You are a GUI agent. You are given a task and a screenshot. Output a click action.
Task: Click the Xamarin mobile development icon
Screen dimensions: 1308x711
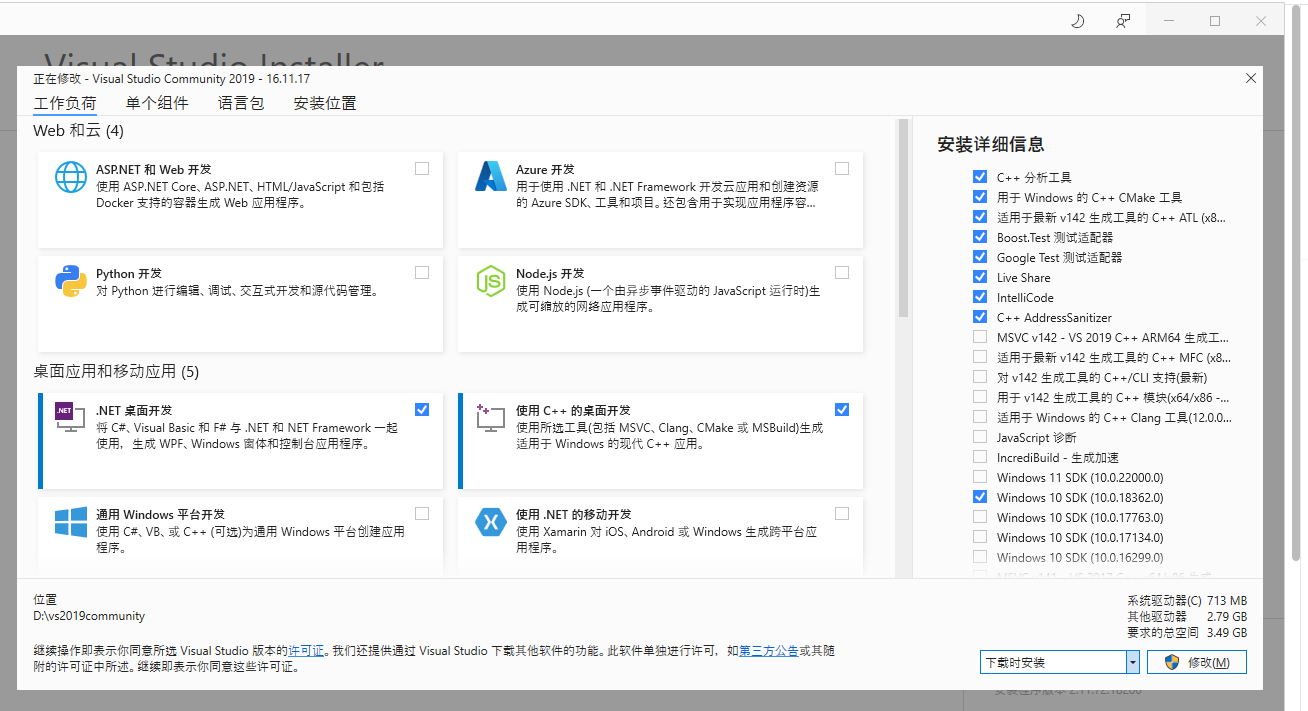pos(491,522)
